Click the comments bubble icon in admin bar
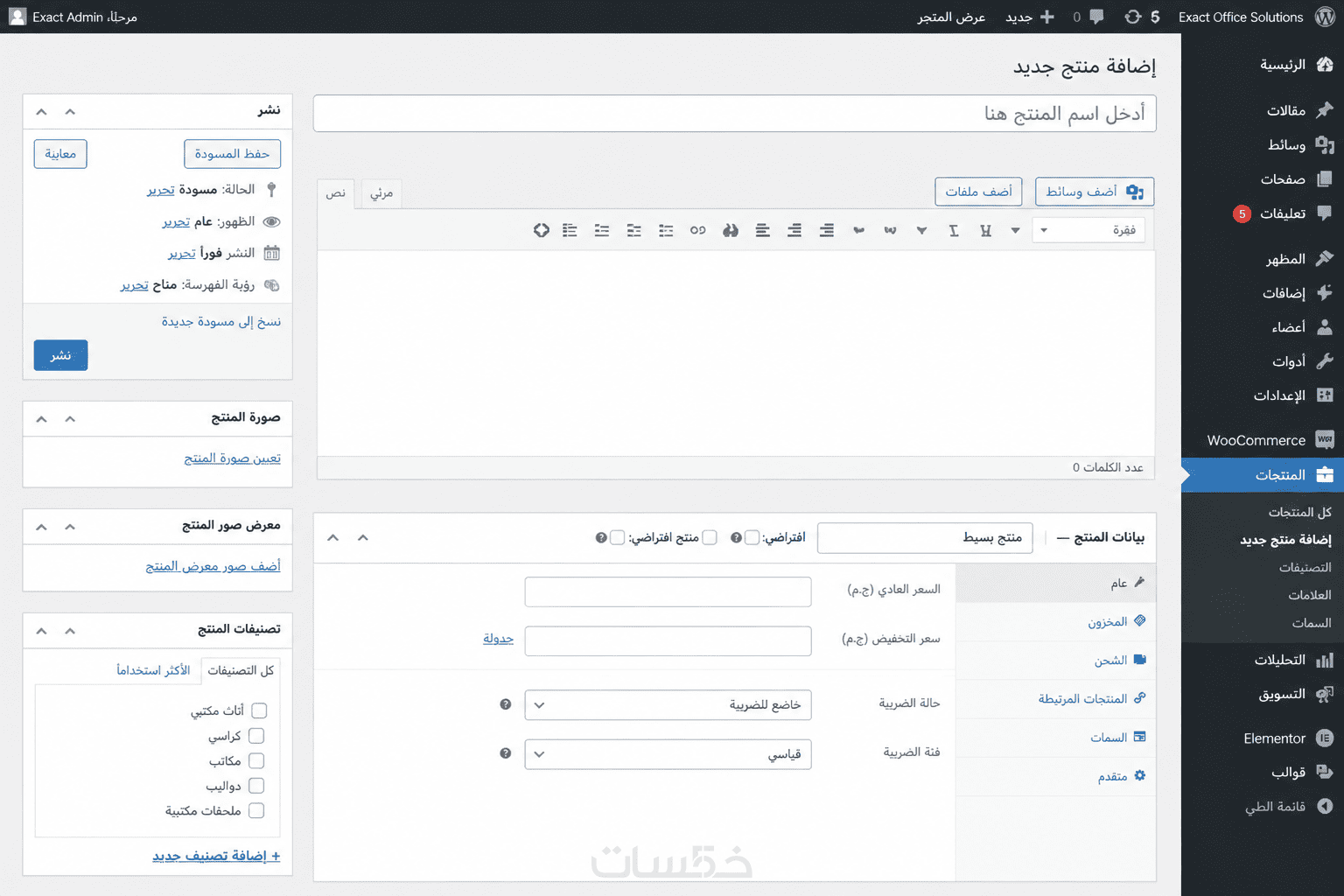1344x896 pixels. (1096, 17)
